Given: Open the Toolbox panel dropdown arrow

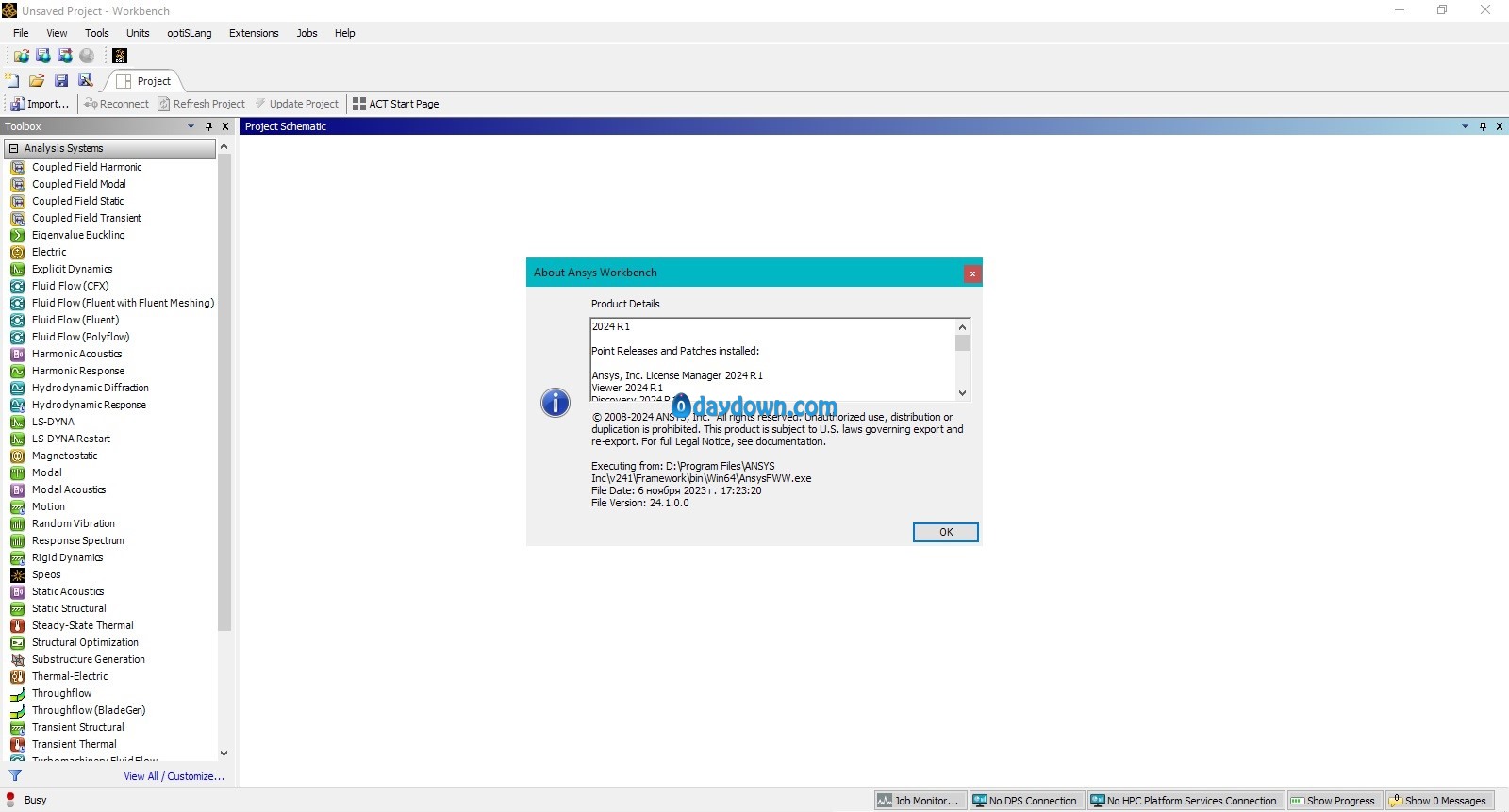Looking at the screenshot, I should tap(191, 126).
